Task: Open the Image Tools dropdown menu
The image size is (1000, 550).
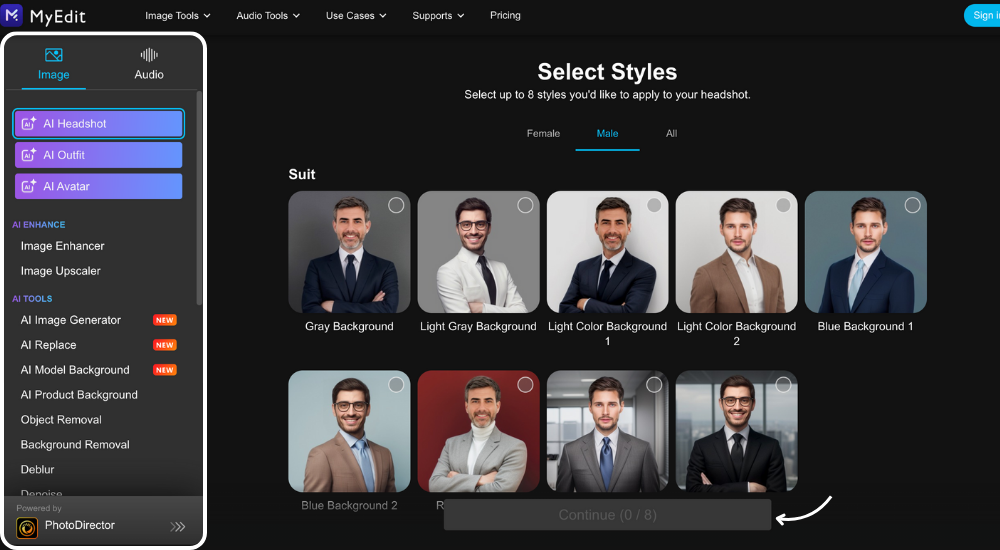Action: click(x=177, y=15)
